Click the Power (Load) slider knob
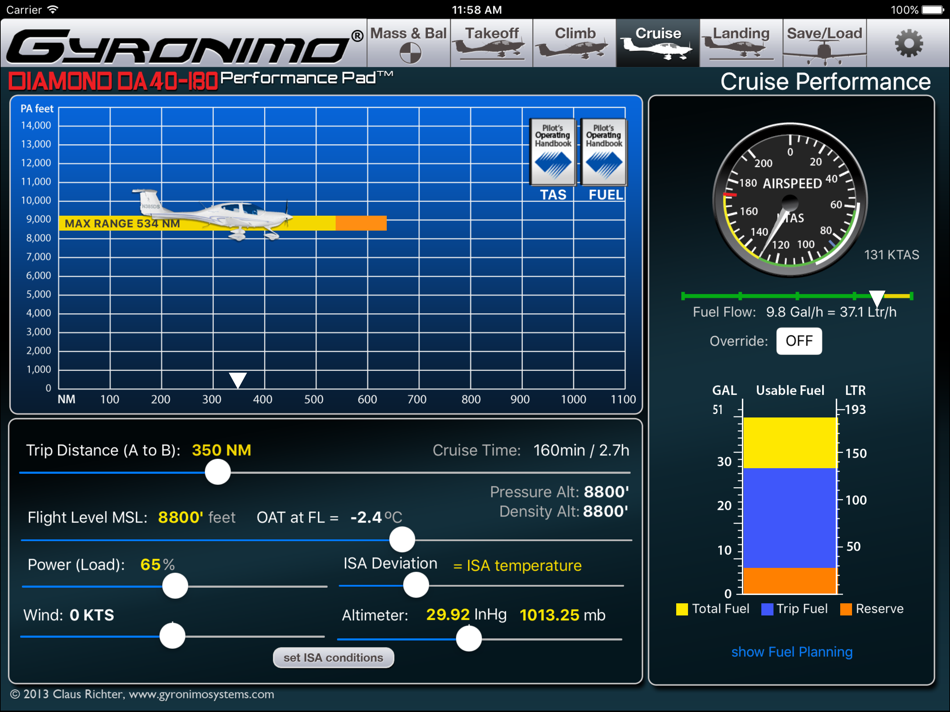 coord(175,586)
